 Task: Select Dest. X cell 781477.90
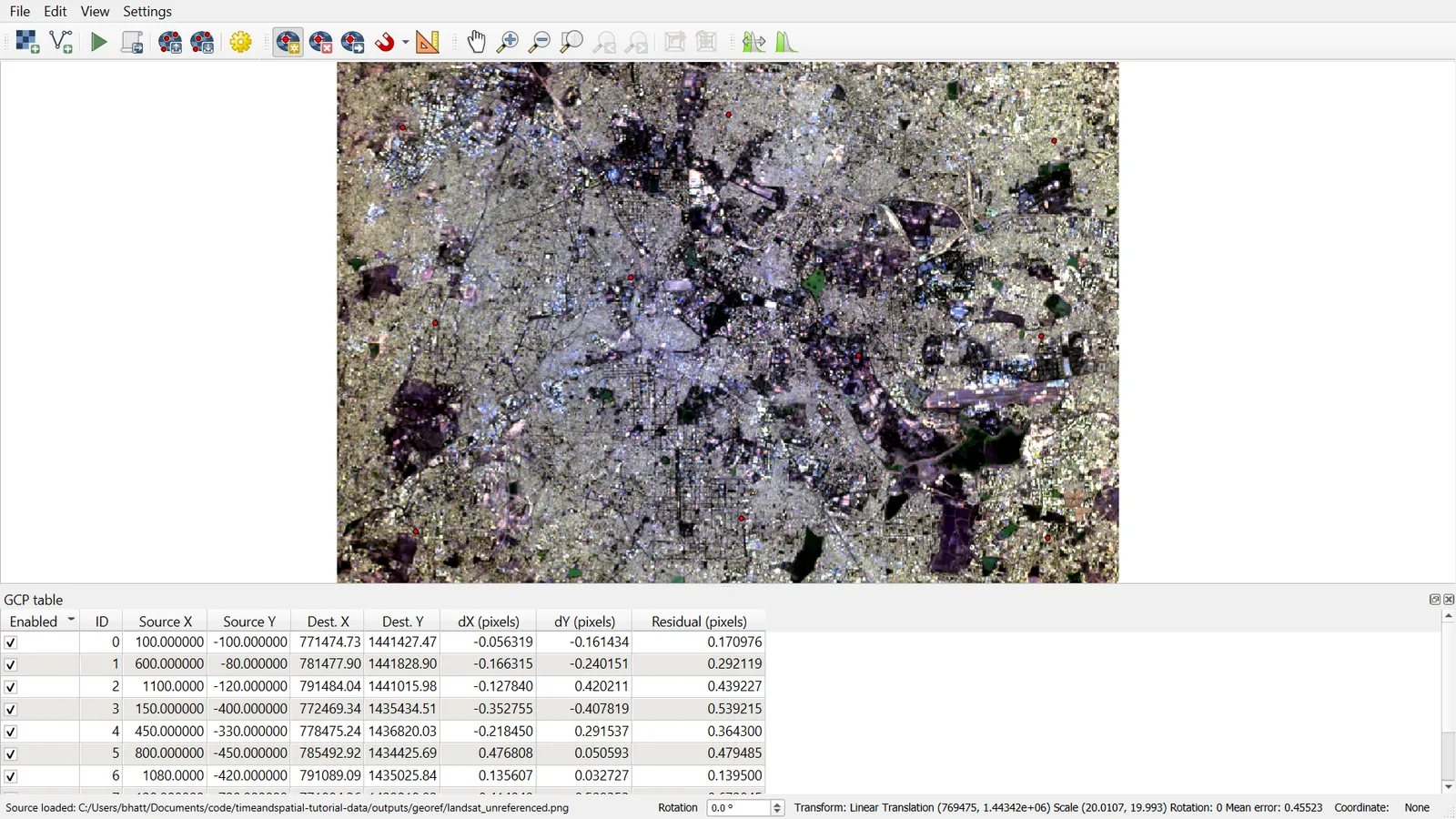coord(329,664)
